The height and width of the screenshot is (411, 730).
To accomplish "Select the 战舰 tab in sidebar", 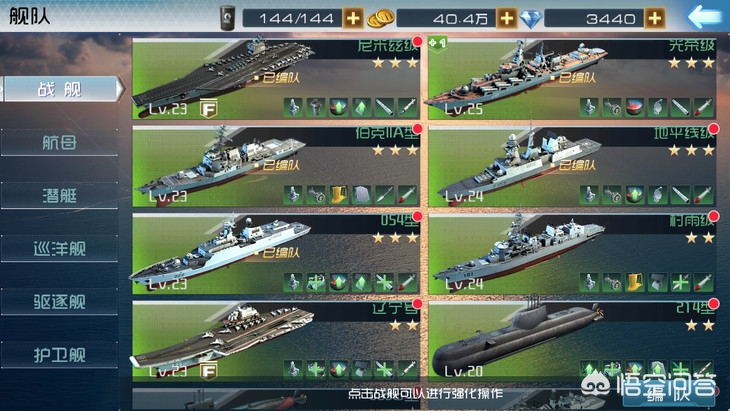I will click(x=61, y=89).
